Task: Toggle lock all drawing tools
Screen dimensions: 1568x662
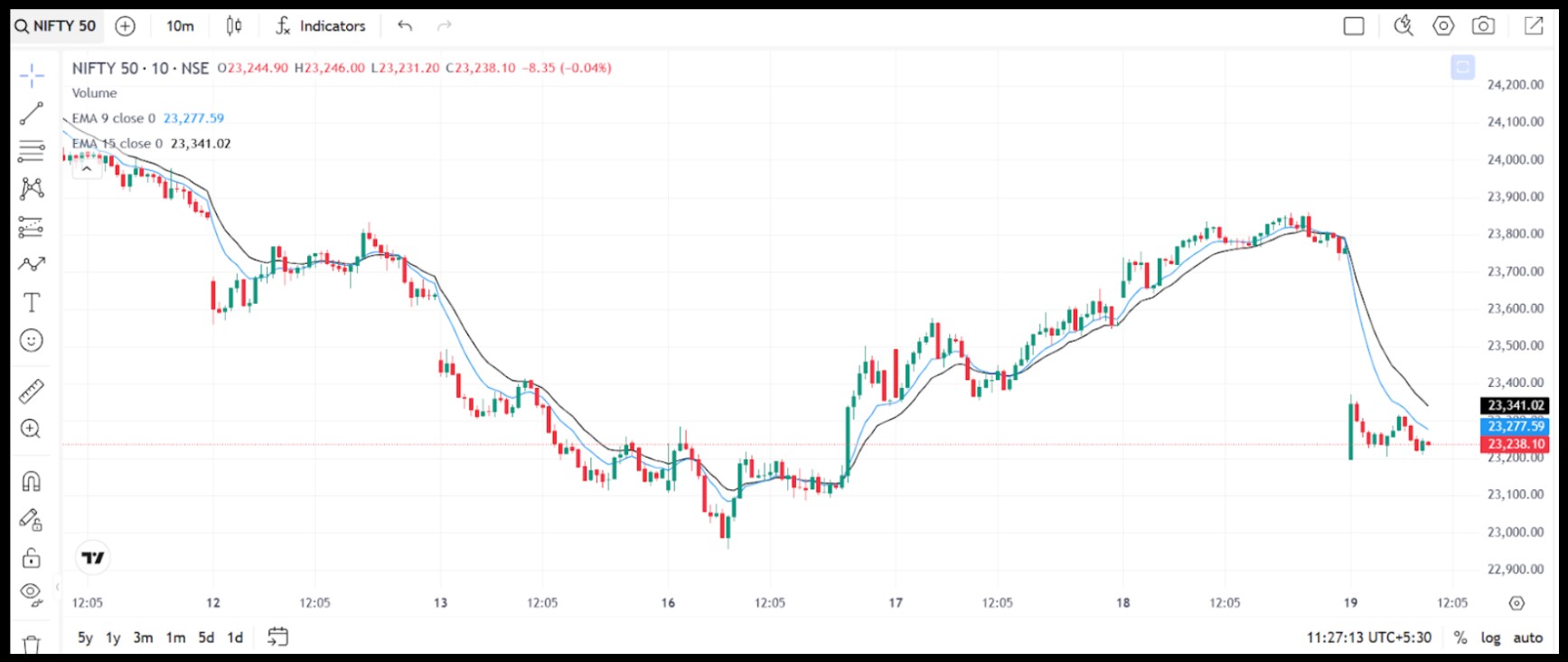Action: pos(32,557)
